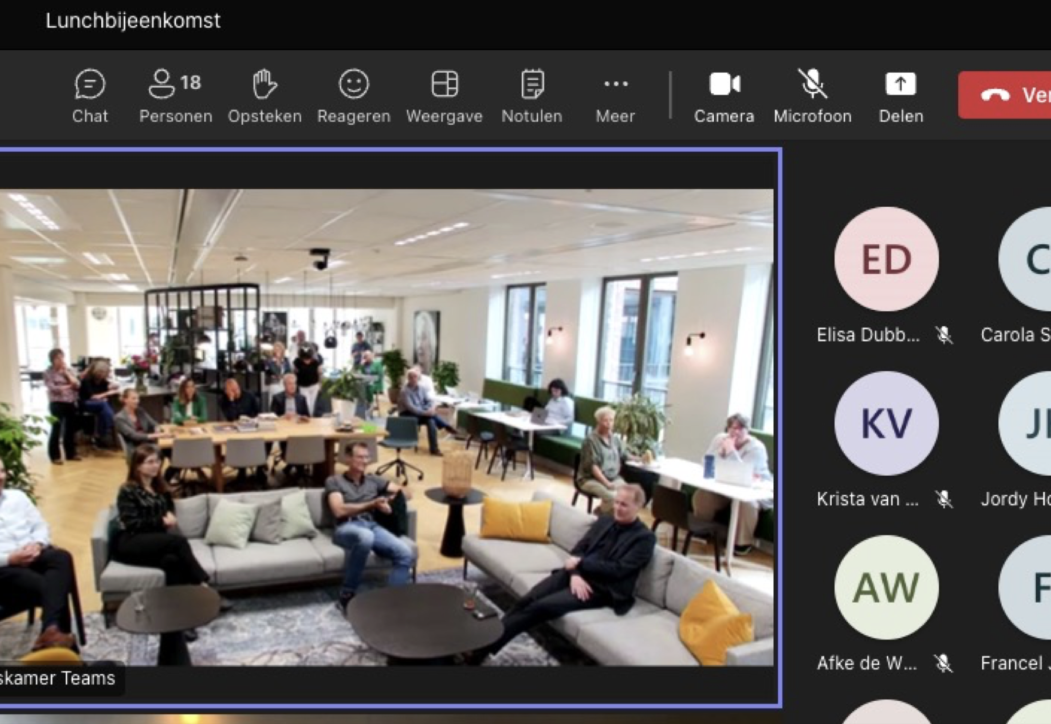Click the muted mic icon beside Elisa Dubb
The height and width of the screenshot is (724, 1051).
point(943,335)
